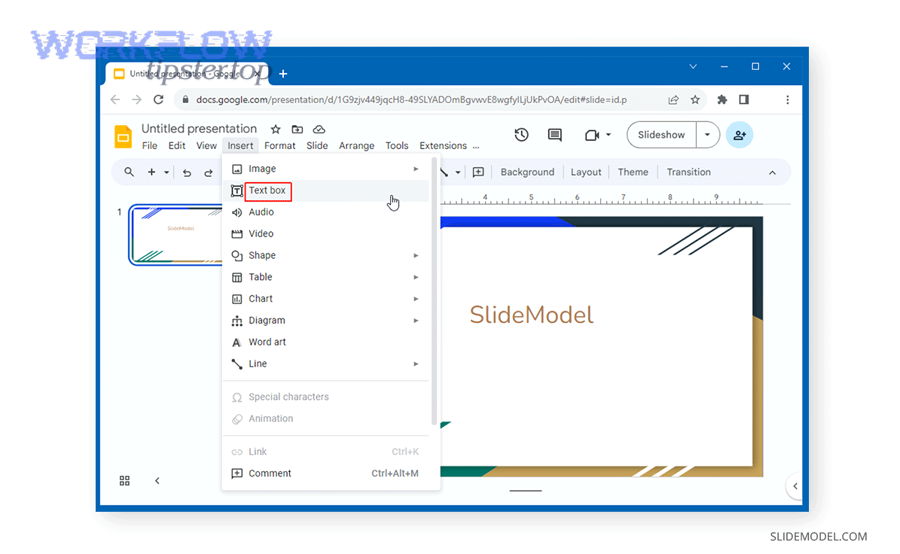900x554 pixels.
Task: Reload the browser page
Action: click(158, 100)
